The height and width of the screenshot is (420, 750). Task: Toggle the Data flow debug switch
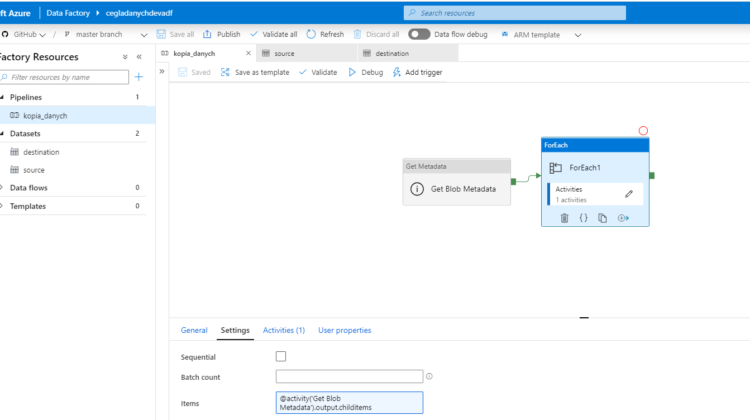[x=419, y=34]
